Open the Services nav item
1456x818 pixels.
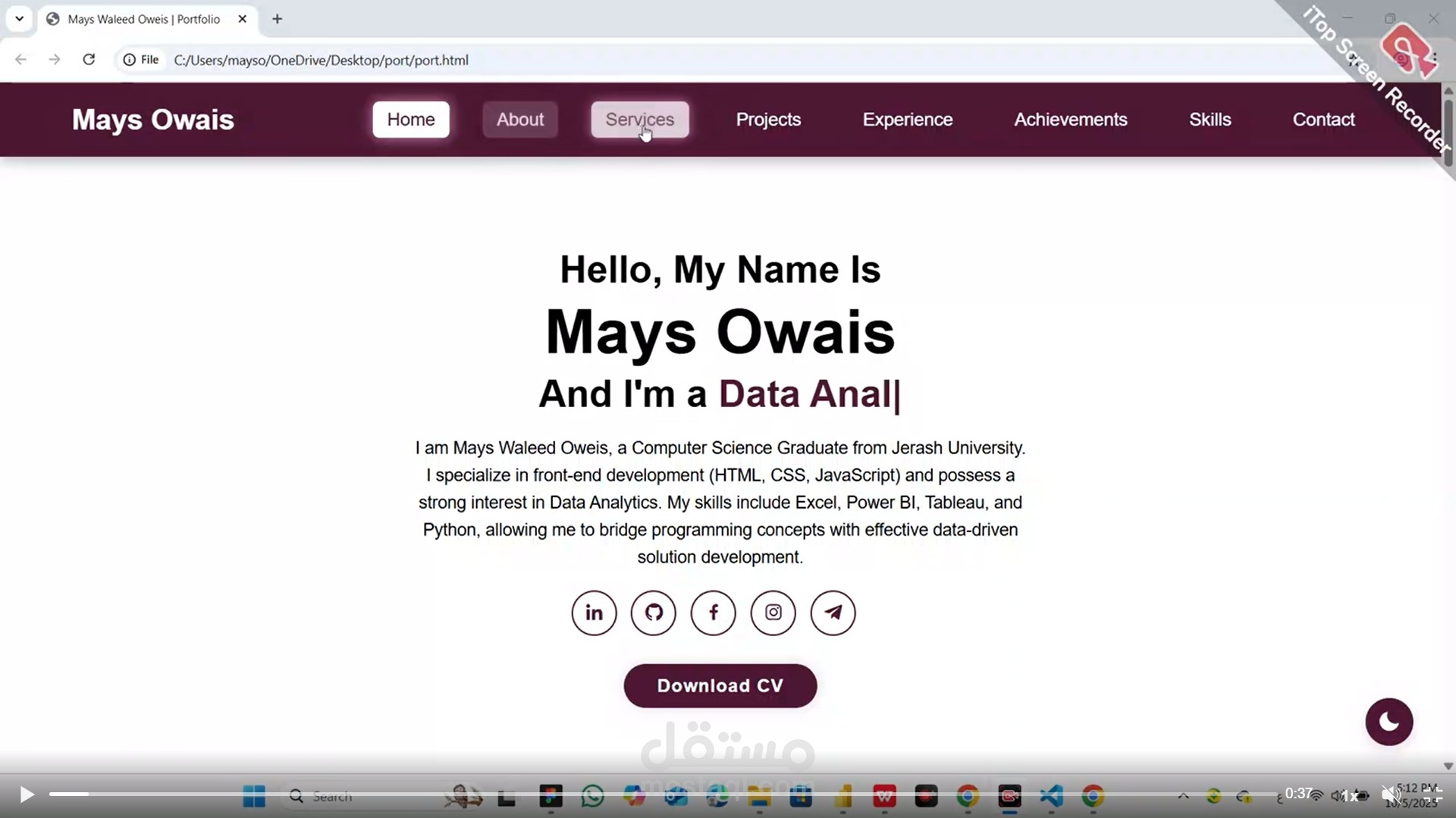[640, 120]
